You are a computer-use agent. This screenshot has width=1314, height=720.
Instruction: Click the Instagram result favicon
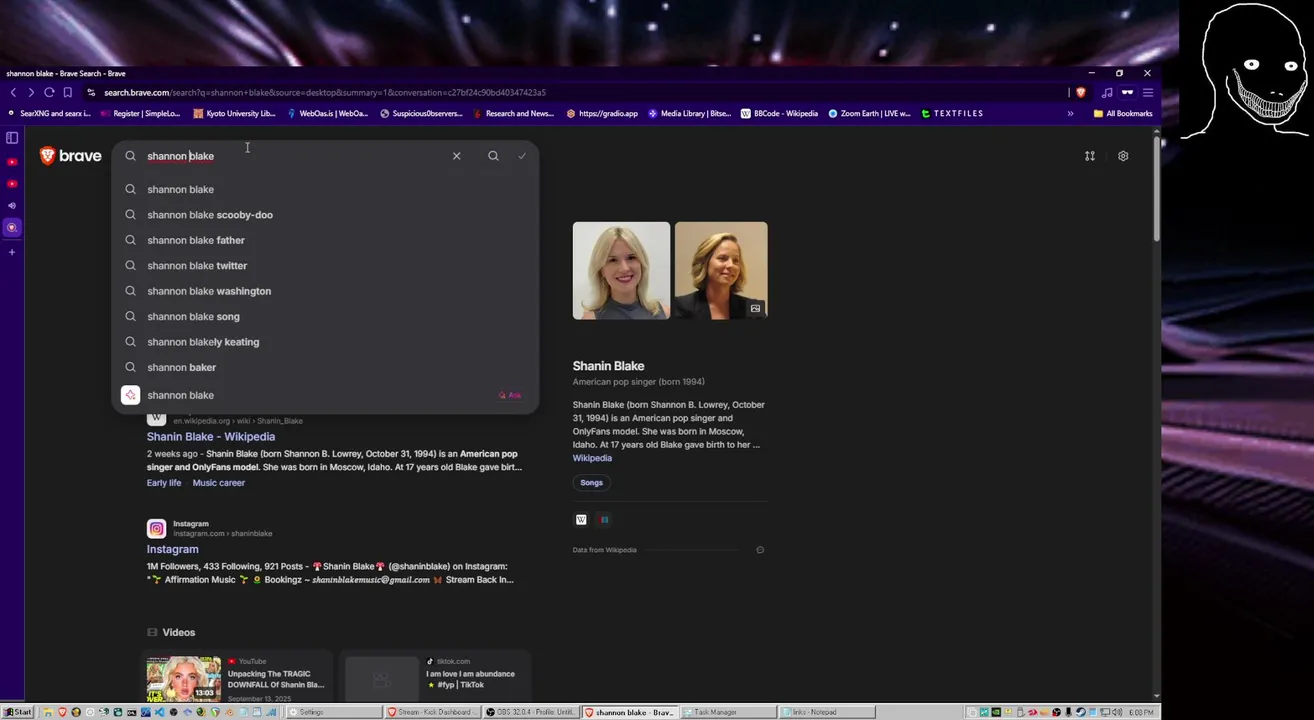(x=156, y=528)
